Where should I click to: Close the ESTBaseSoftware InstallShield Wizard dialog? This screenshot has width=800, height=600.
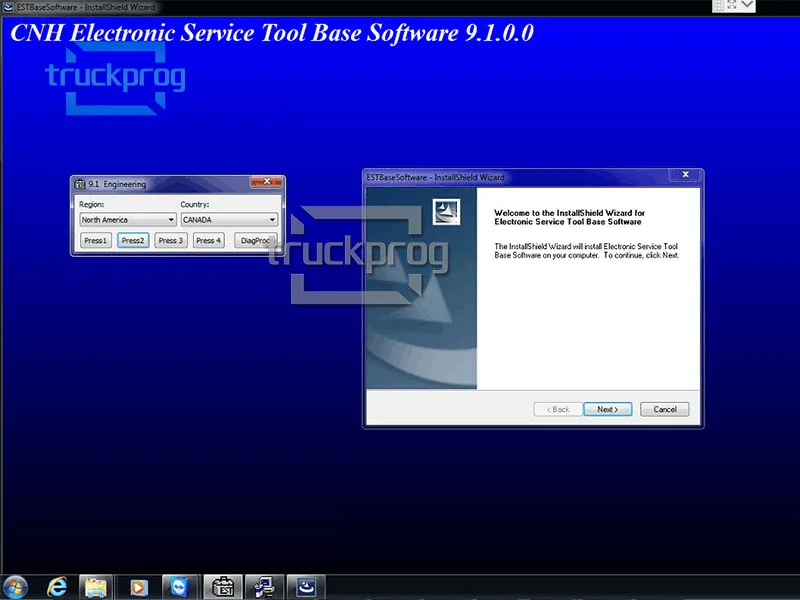click(x=686, y=174)
